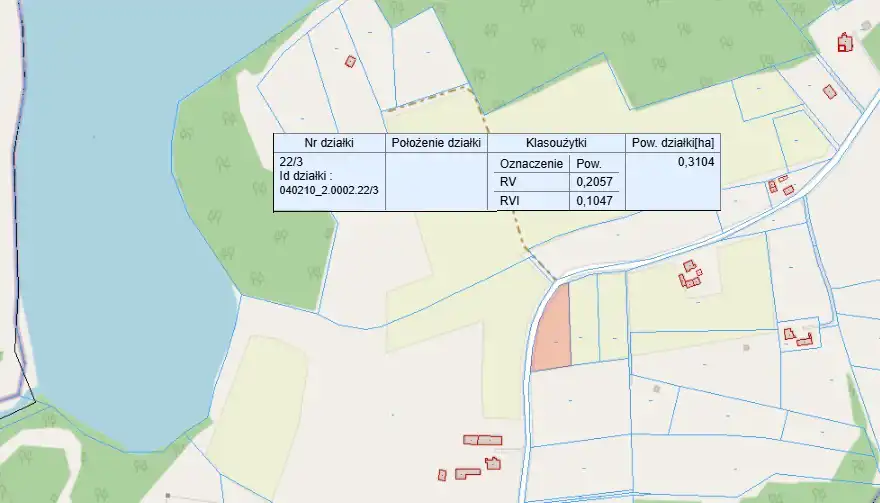Viewport: 880px width, 503px height.
Task: Click parcel number 22/3 in the table
Action: tap(291, 162)
